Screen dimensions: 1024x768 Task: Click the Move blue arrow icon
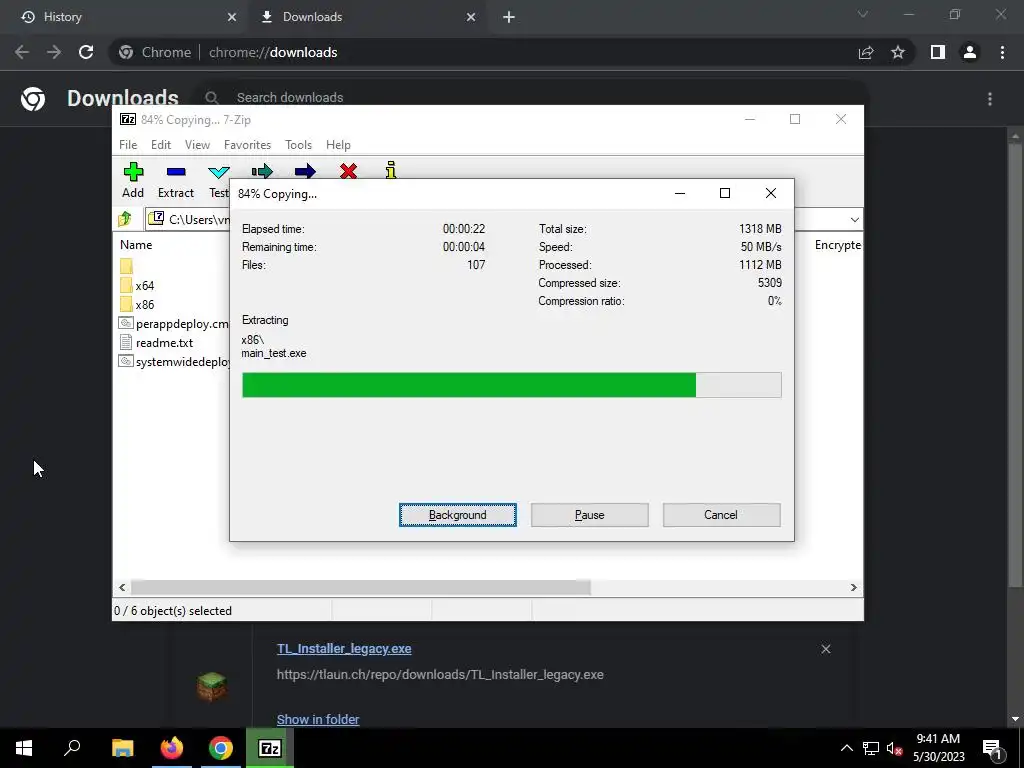pyautogui.click(x=305, y=171)
